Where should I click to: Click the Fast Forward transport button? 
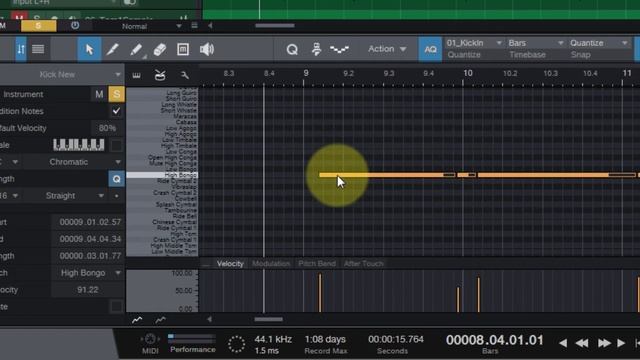click(603, 343)
